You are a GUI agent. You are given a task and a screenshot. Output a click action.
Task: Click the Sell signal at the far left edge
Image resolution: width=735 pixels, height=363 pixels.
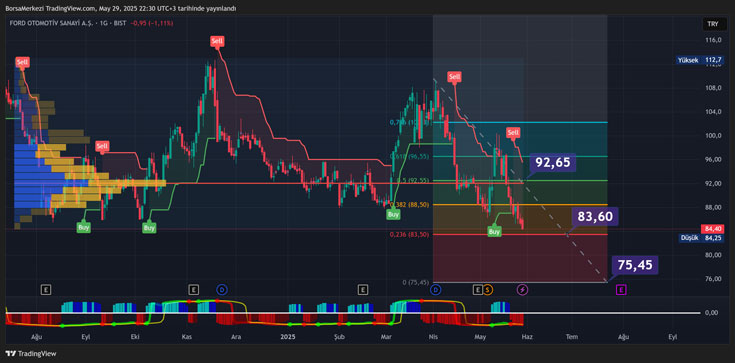22,61
